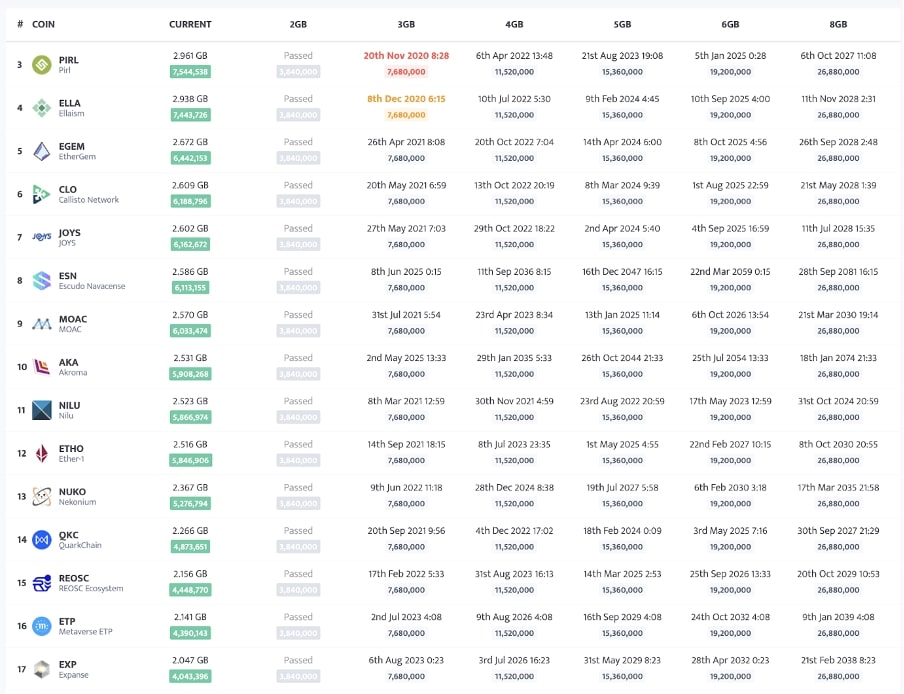Click the REOSC Ecosystem coin icon

coord(42,583)
